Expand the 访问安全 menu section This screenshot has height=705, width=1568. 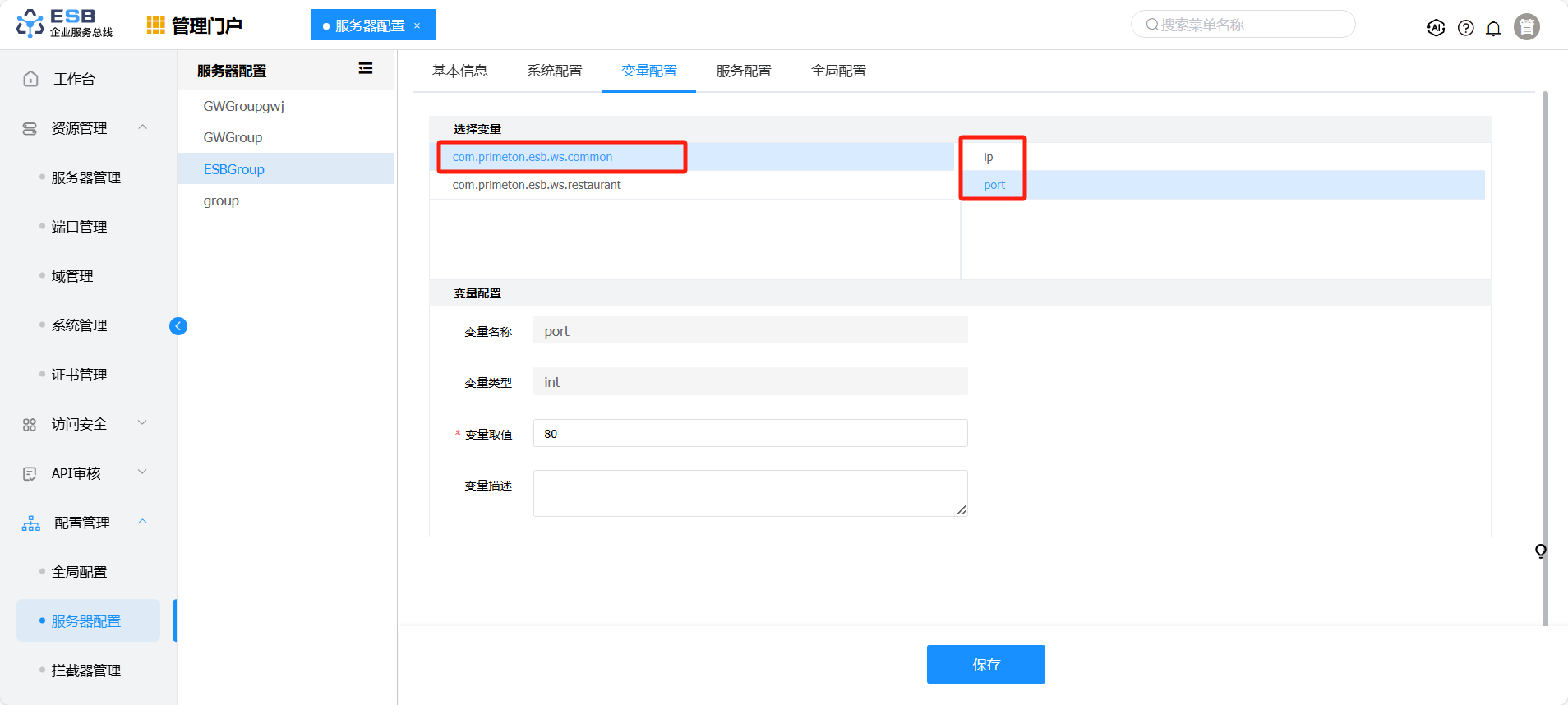click(x=142, y=423)
